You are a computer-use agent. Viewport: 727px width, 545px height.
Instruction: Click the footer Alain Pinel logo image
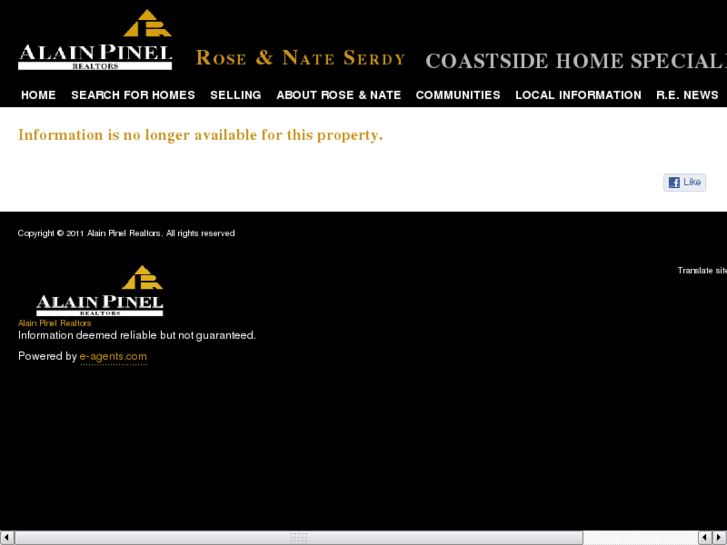pyautogui.click(x=100, y=291)
